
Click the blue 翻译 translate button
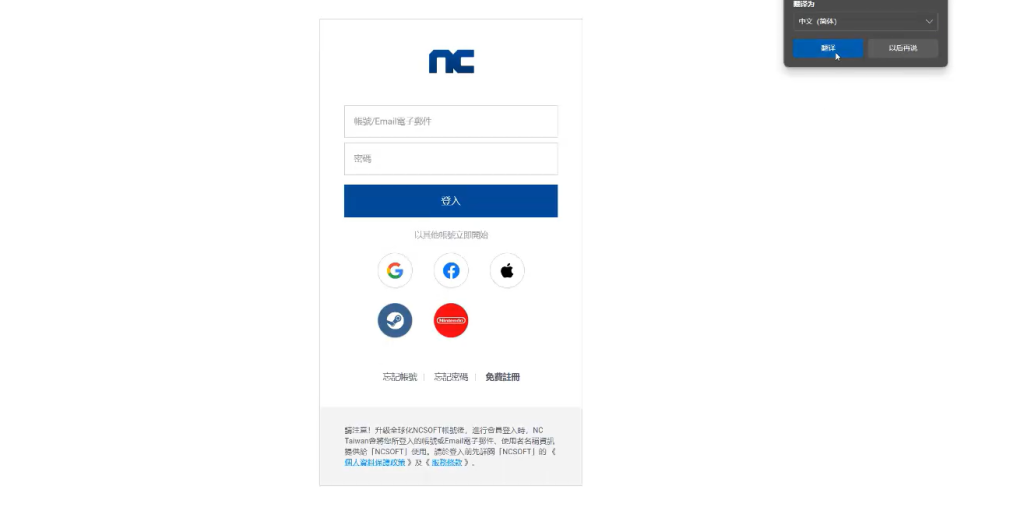[x=827, y=48]
